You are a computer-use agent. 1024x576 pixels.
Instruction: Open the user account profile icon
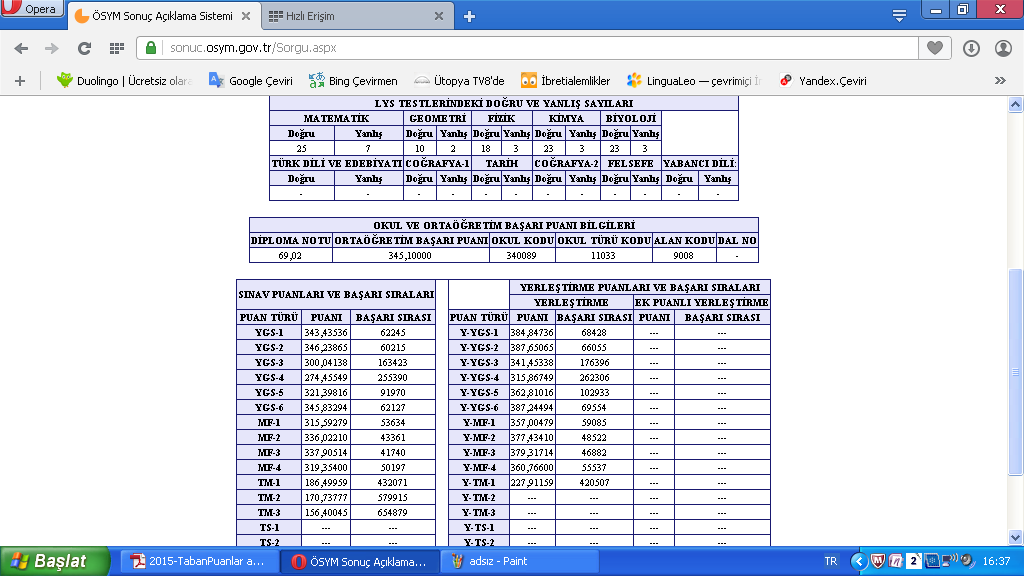[x=1003, y=48]
